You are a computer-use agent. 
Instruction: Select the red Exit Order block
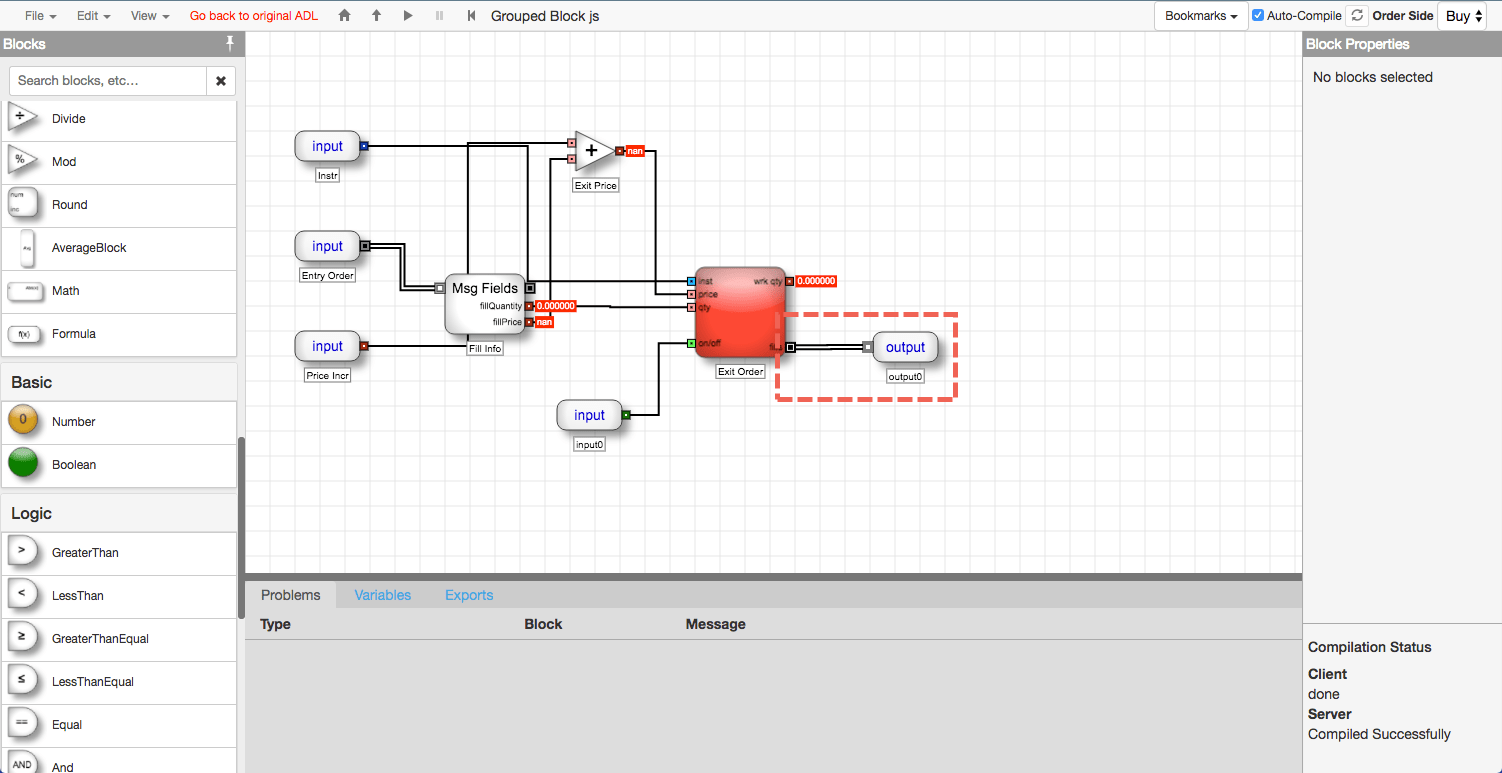(740, 314)
